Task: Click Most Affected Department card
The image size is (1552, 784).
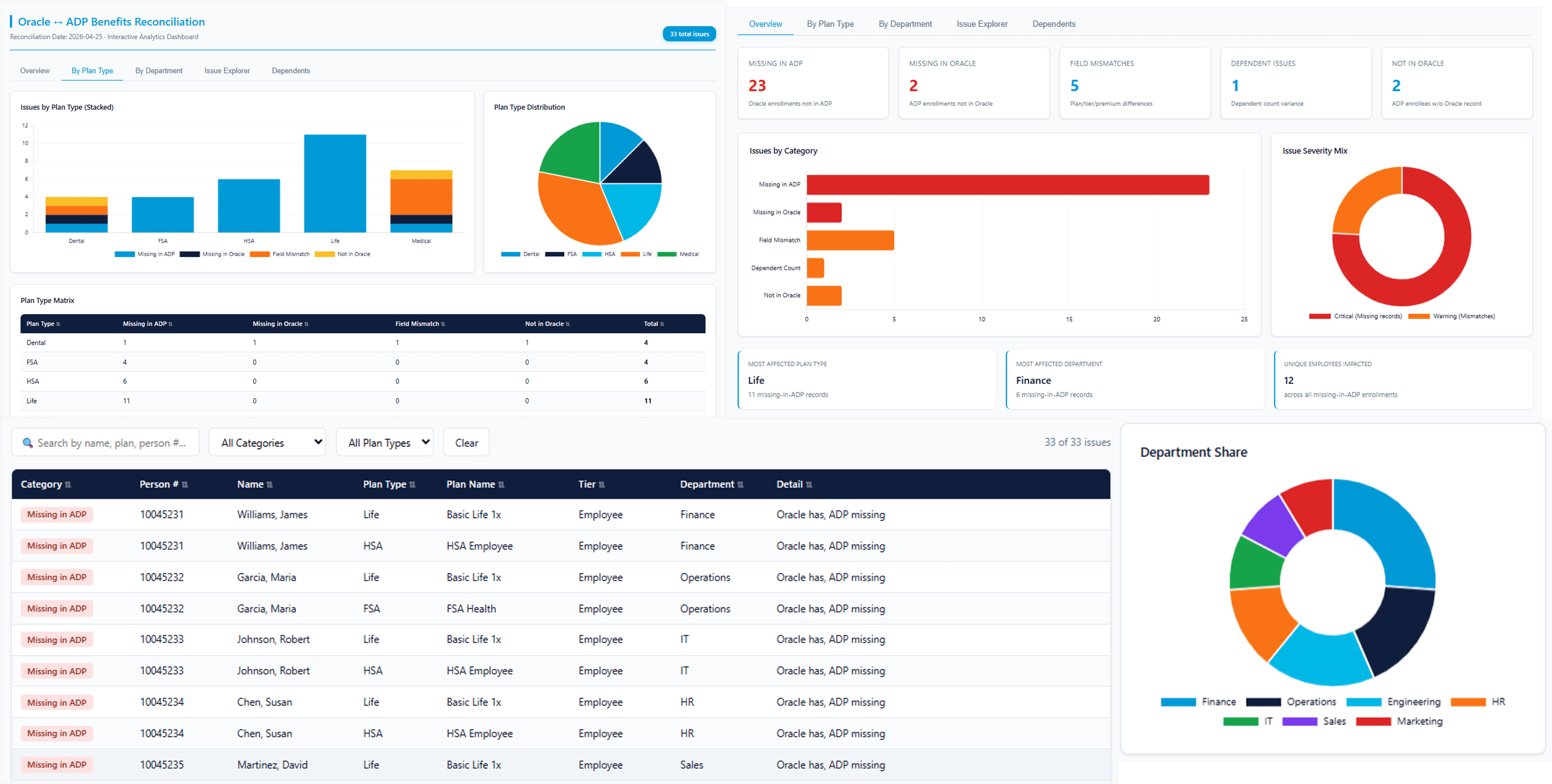Action: (x=1135, y=380)
